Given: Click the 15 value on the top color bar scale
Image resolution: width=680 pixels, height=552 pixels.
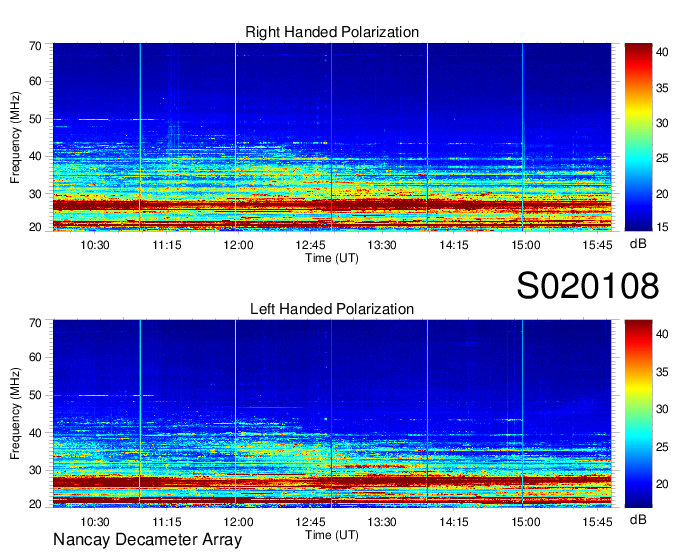Looking at the screenshot, I should [662, 227].
